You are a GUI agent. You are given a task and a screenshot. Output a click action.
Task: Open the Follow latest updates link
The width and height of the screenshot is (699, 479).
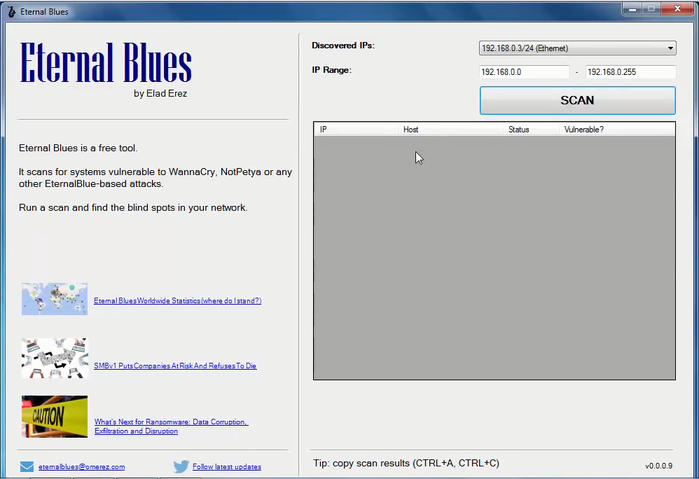227,467
